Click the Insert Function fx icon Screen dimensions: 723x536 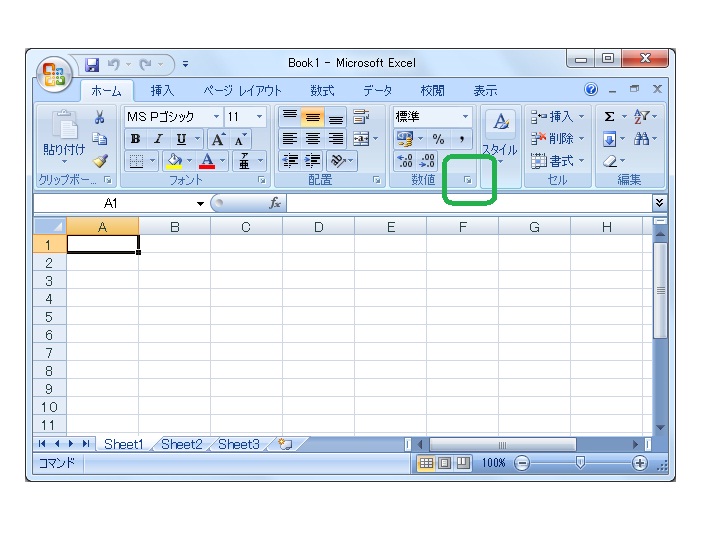point(274,203)
